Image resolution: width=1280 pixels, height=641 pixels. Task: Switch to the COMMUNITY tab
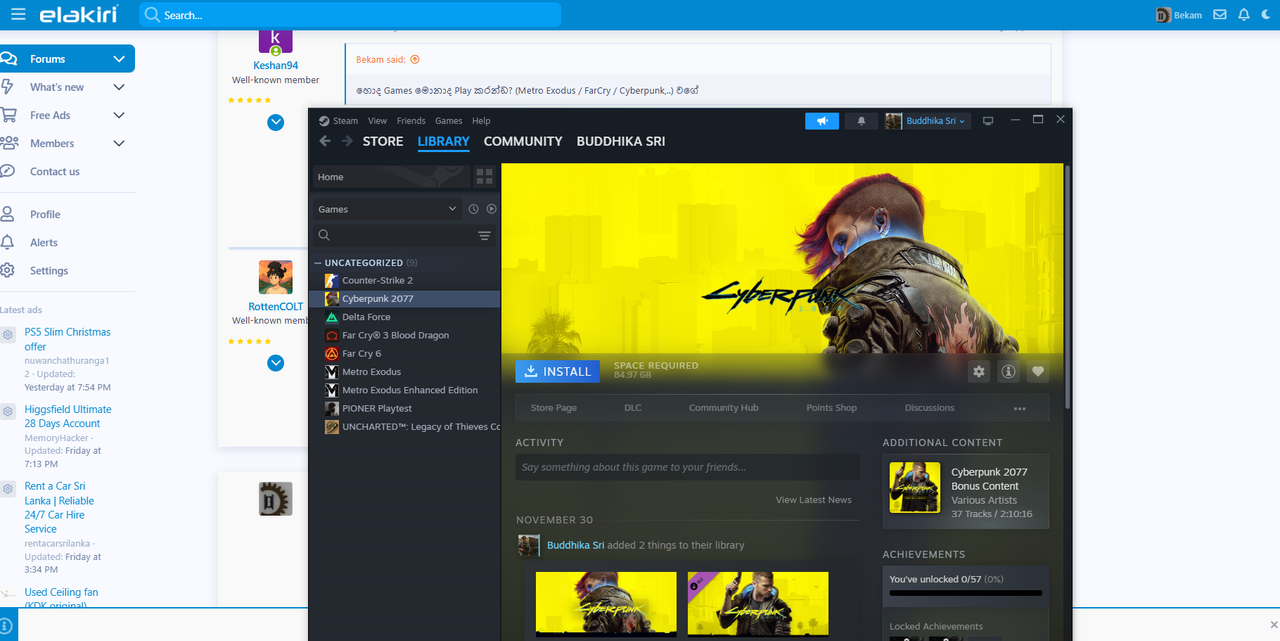tap(523, 141)
